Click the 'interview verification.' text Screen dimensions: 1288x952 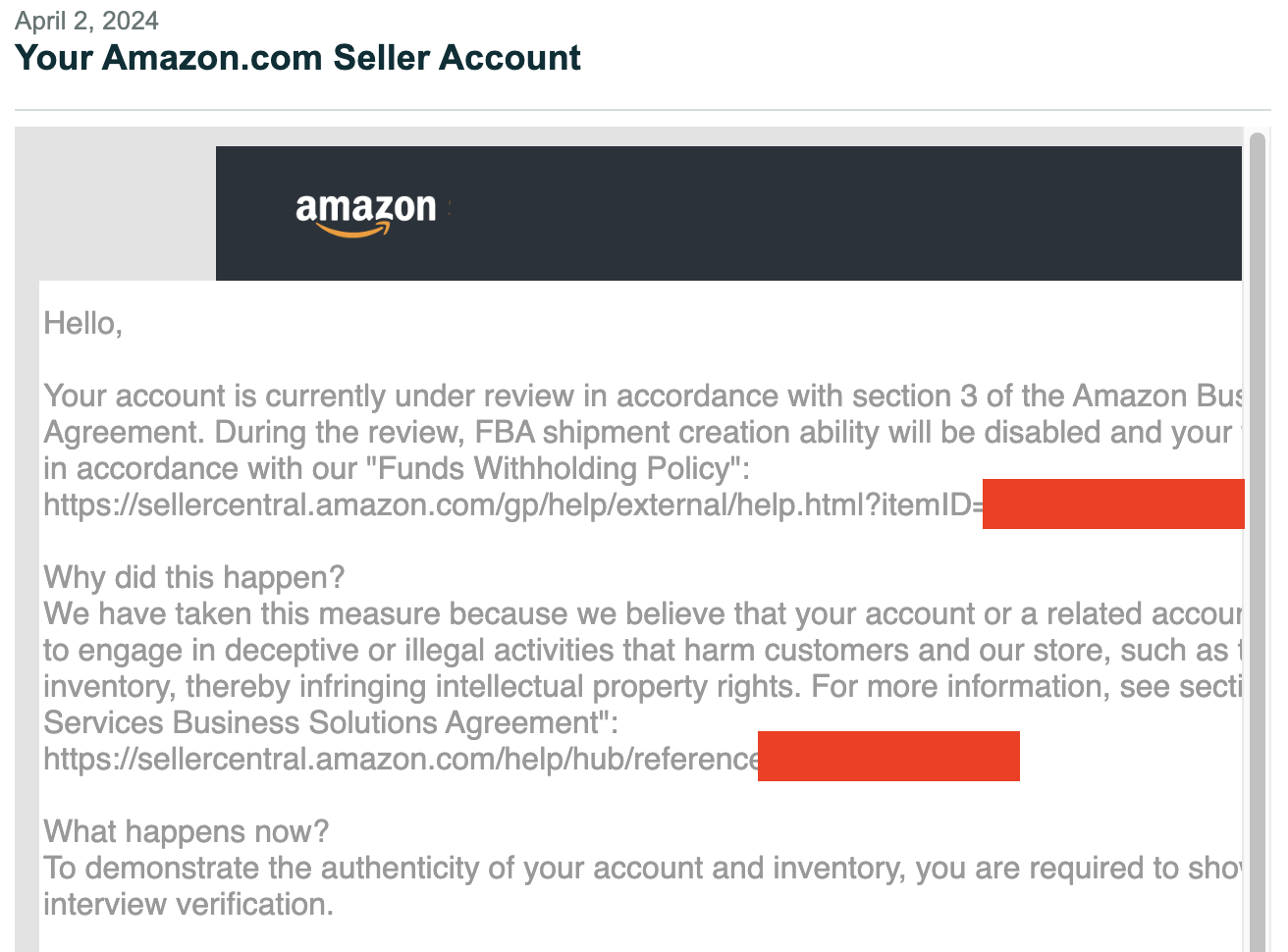coord(188,904)
